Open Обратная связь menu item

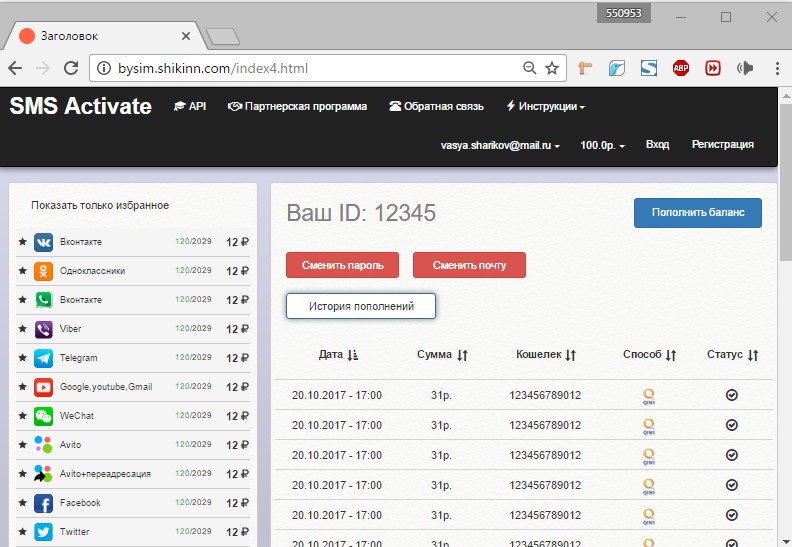pos(436,107)
